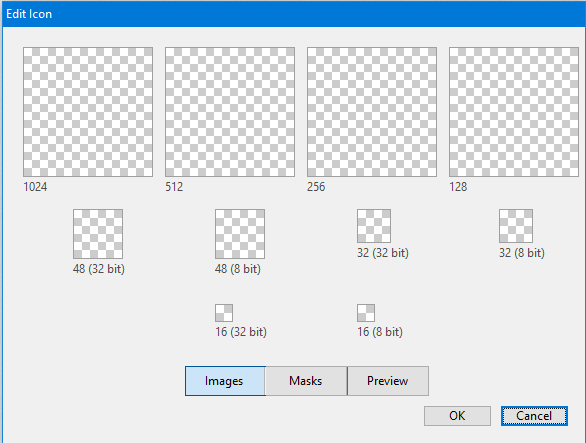Cancel the Edit Icon dialog
The width and height of the screenshot is (586, 443).
tap(534, 416)
